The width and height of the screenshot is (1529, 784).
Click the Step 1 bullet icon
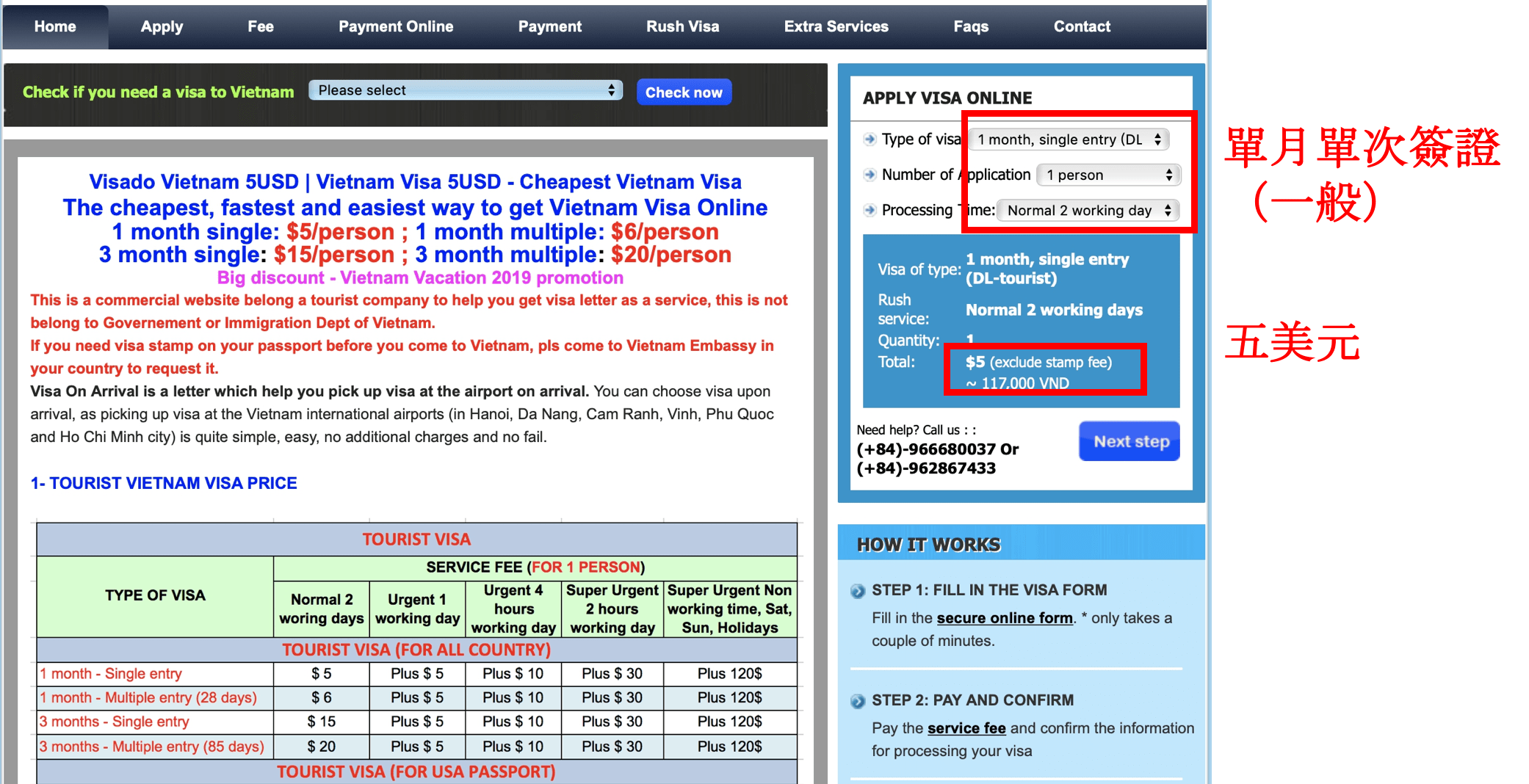[x=858, y=591]
